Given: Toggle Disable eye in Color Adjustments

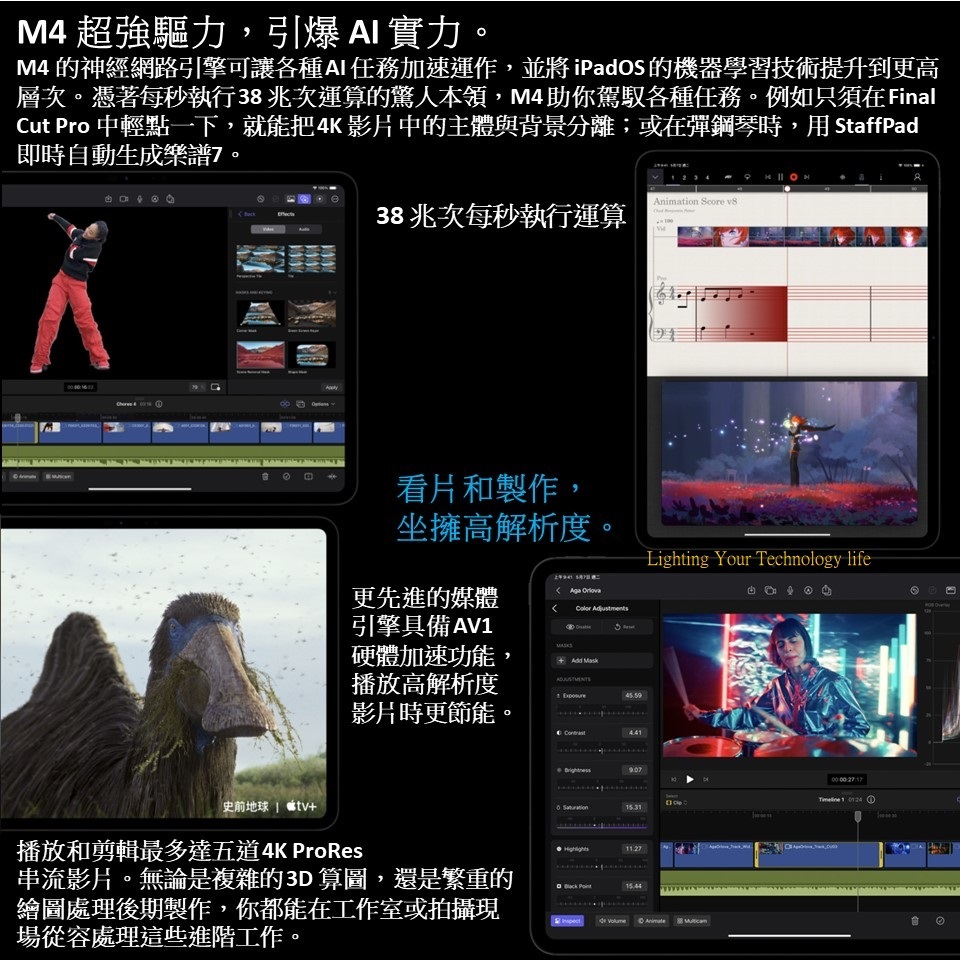Looking at the screenshot, I should (579, 627).
